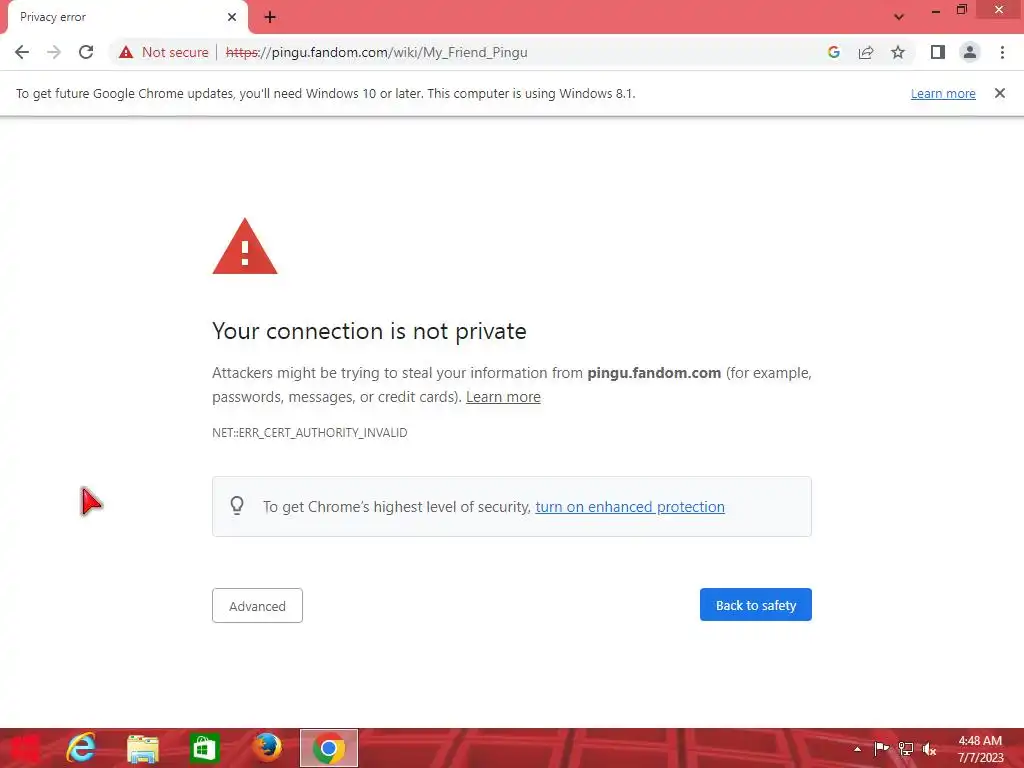This screenshot has height=768, width=1024.
Task: Restore down the Chrome window
Action: pos(961,9)
